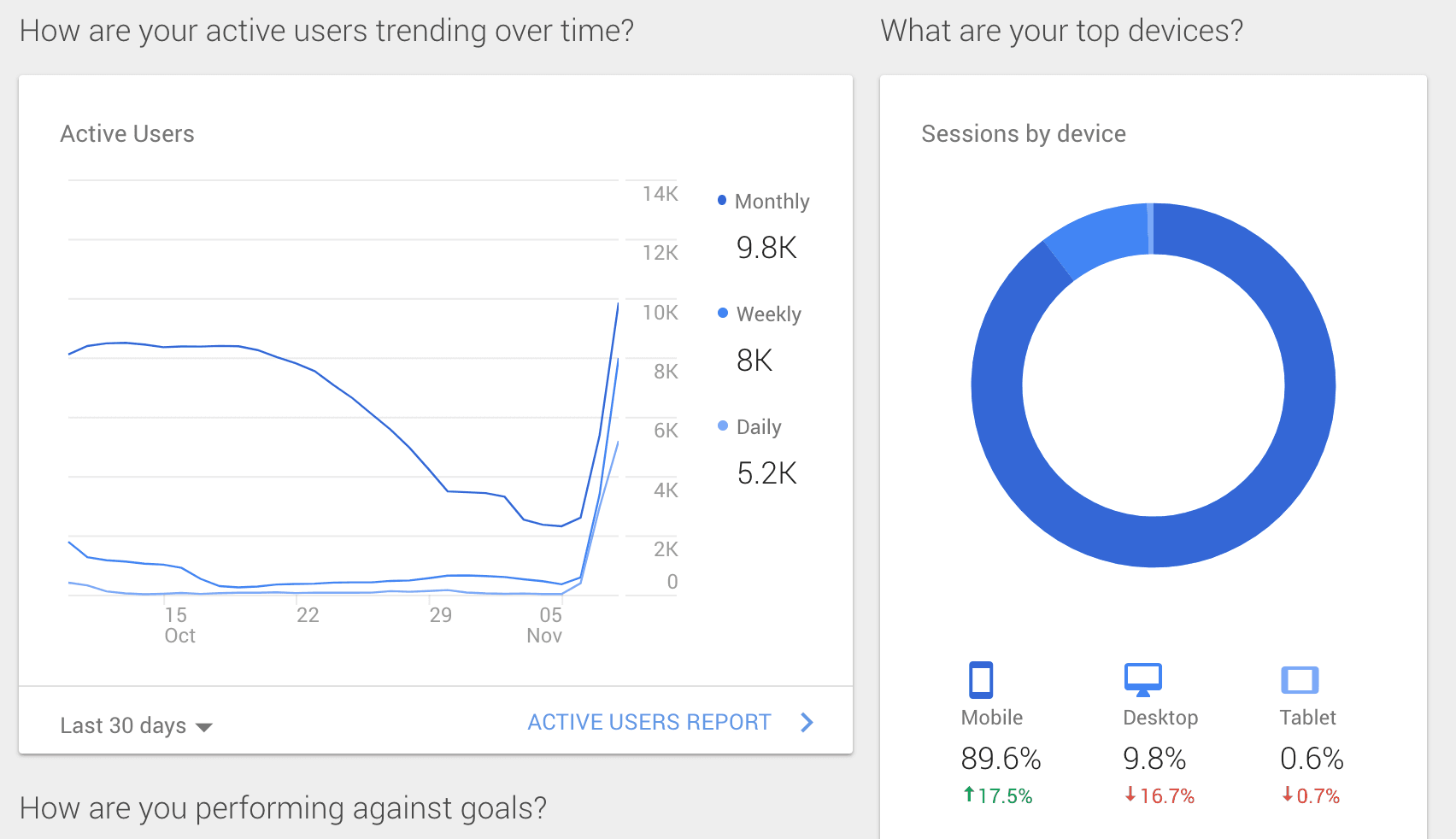Screen dimensions: 1456x839
Task: Click the dropdown arrow beside Last 30 days
Action: click(x=204, y=727)
